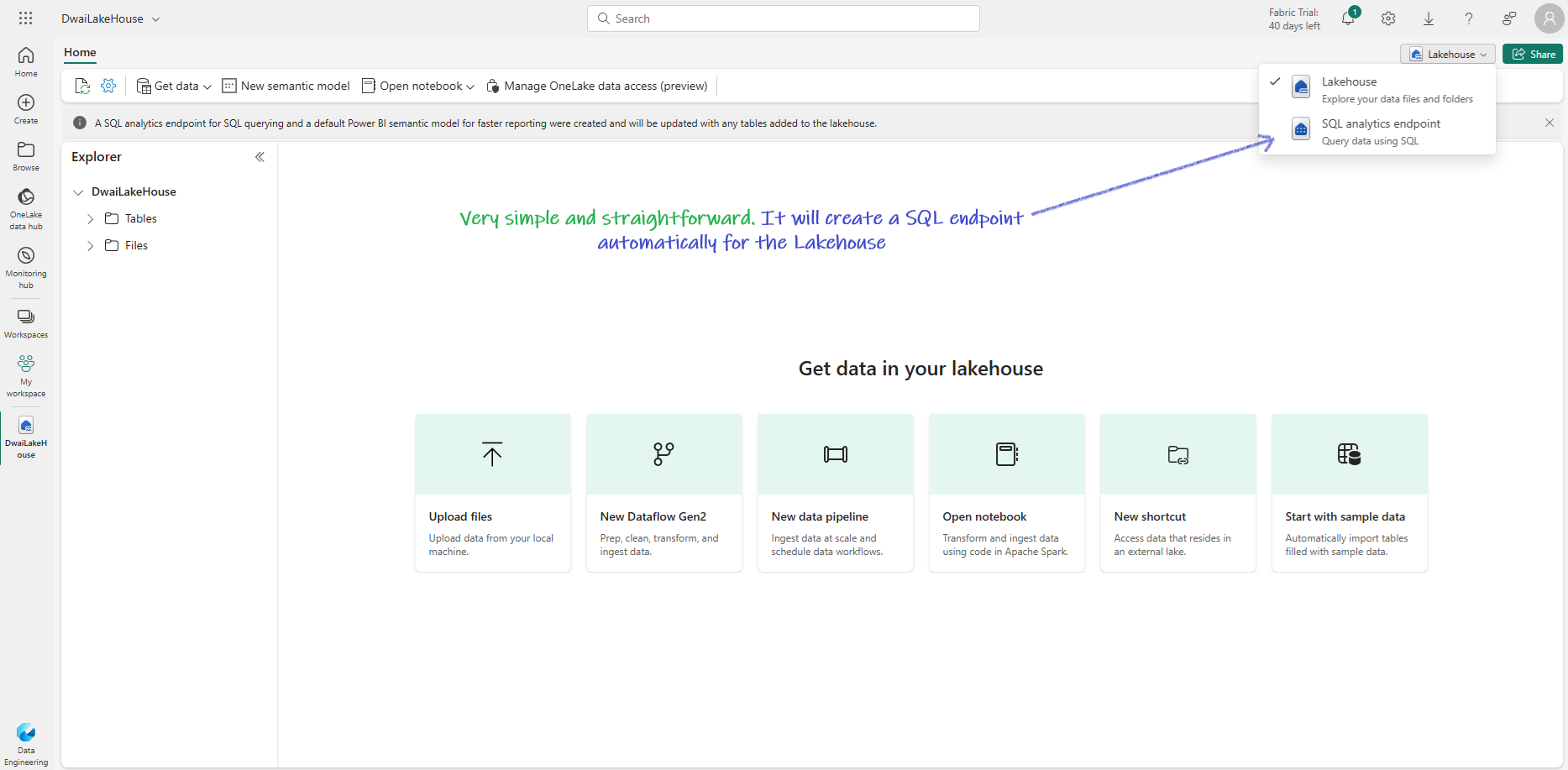Click the Search input field
The image size is (1568, 770).
[784, 18]
